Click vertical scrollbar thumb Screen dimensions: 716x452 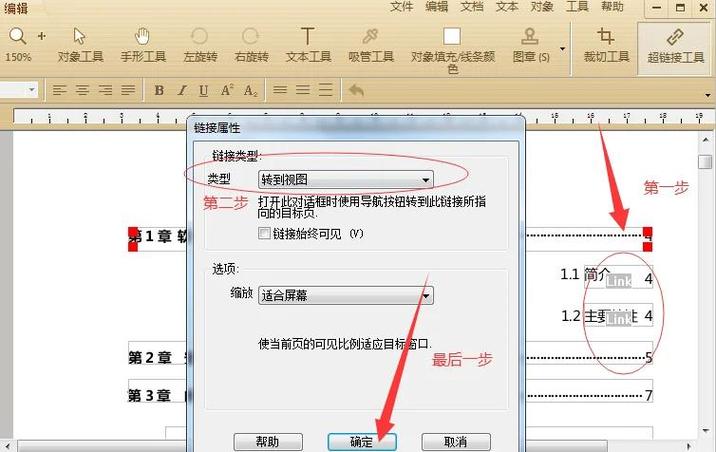click(x=705, y=162)
